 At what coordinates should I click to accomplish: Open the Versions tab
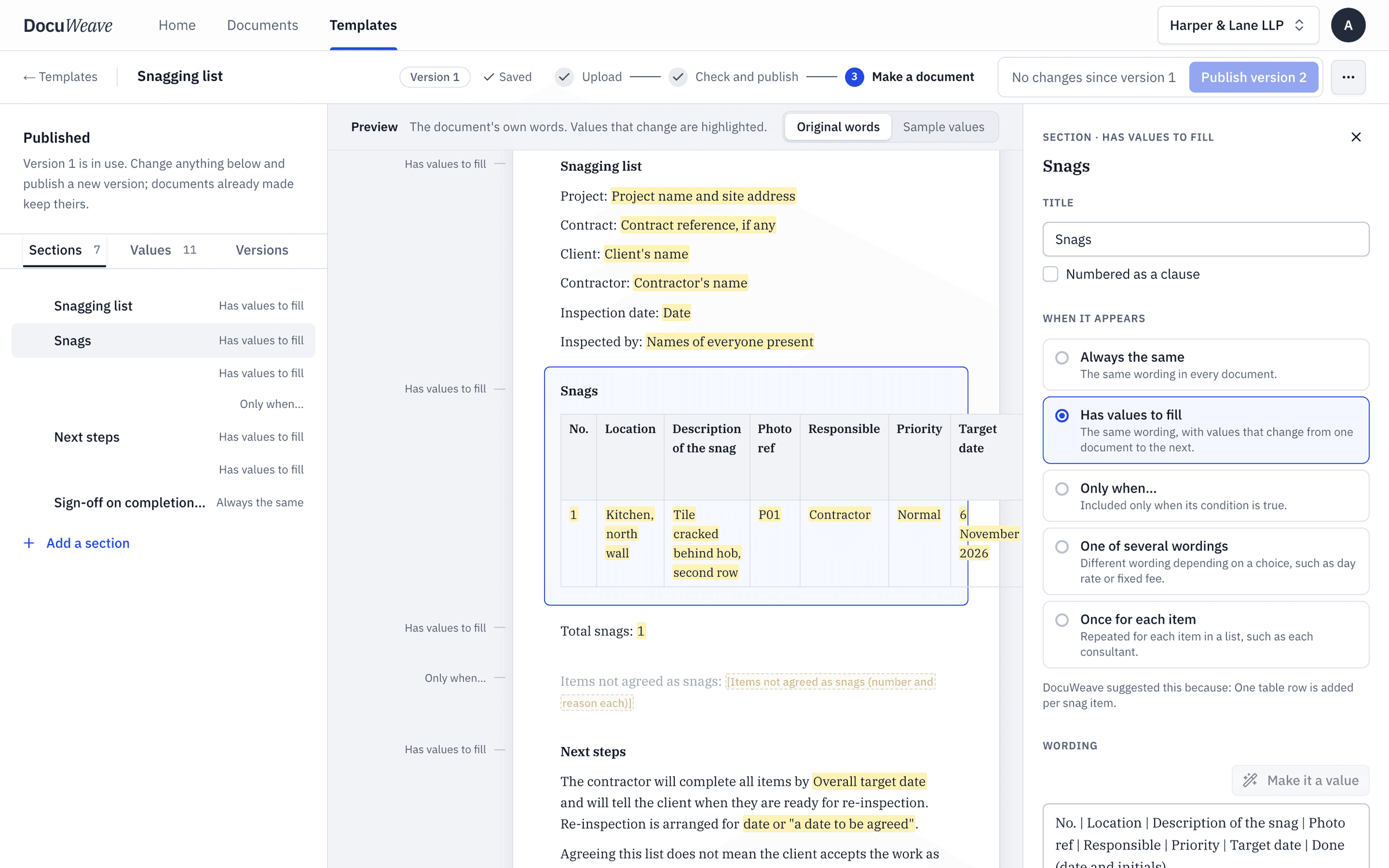coord(262,250)
